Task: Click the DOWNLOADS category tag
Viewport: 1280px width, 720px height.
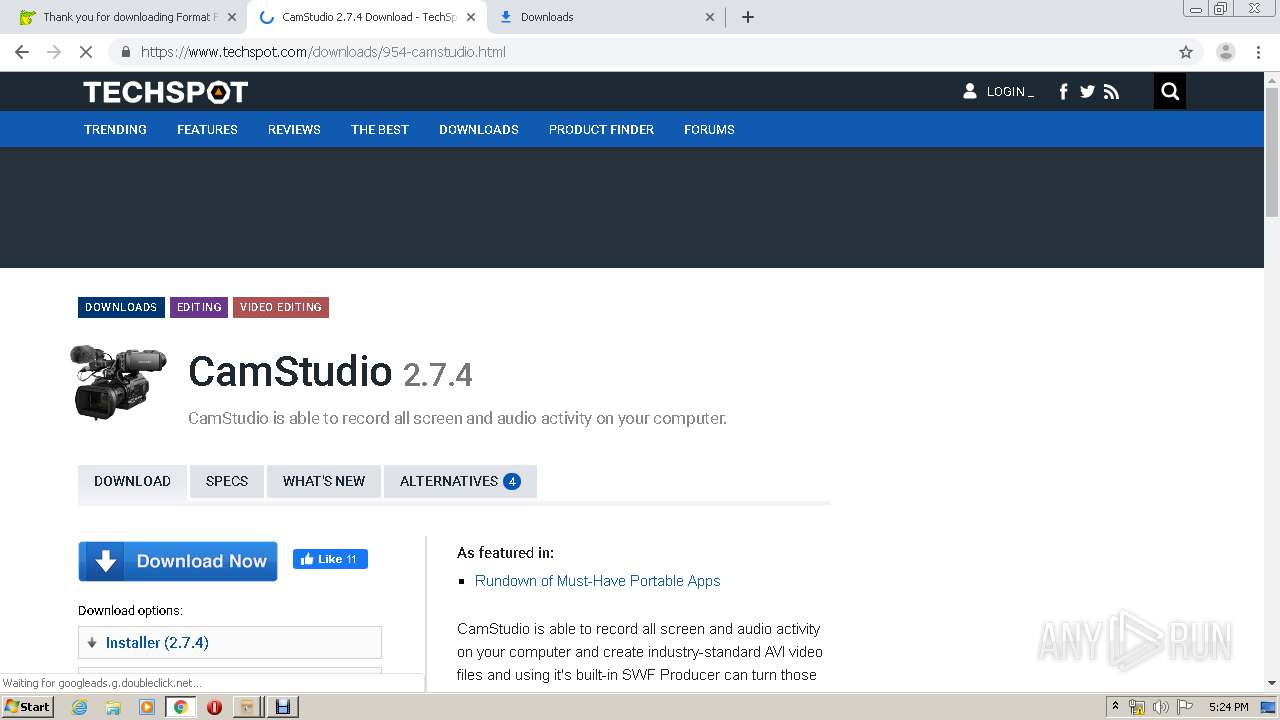Action: (121, 307)
